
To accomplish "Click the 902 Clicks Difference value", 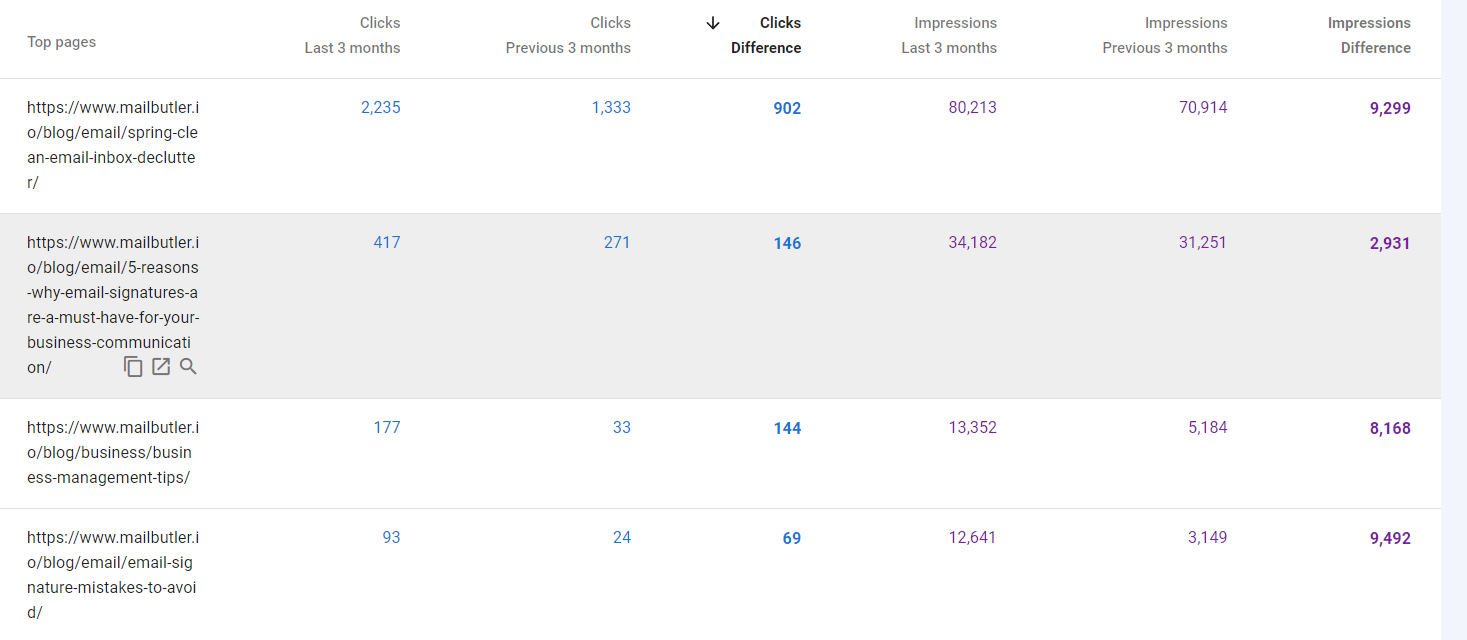I will 786,107.
